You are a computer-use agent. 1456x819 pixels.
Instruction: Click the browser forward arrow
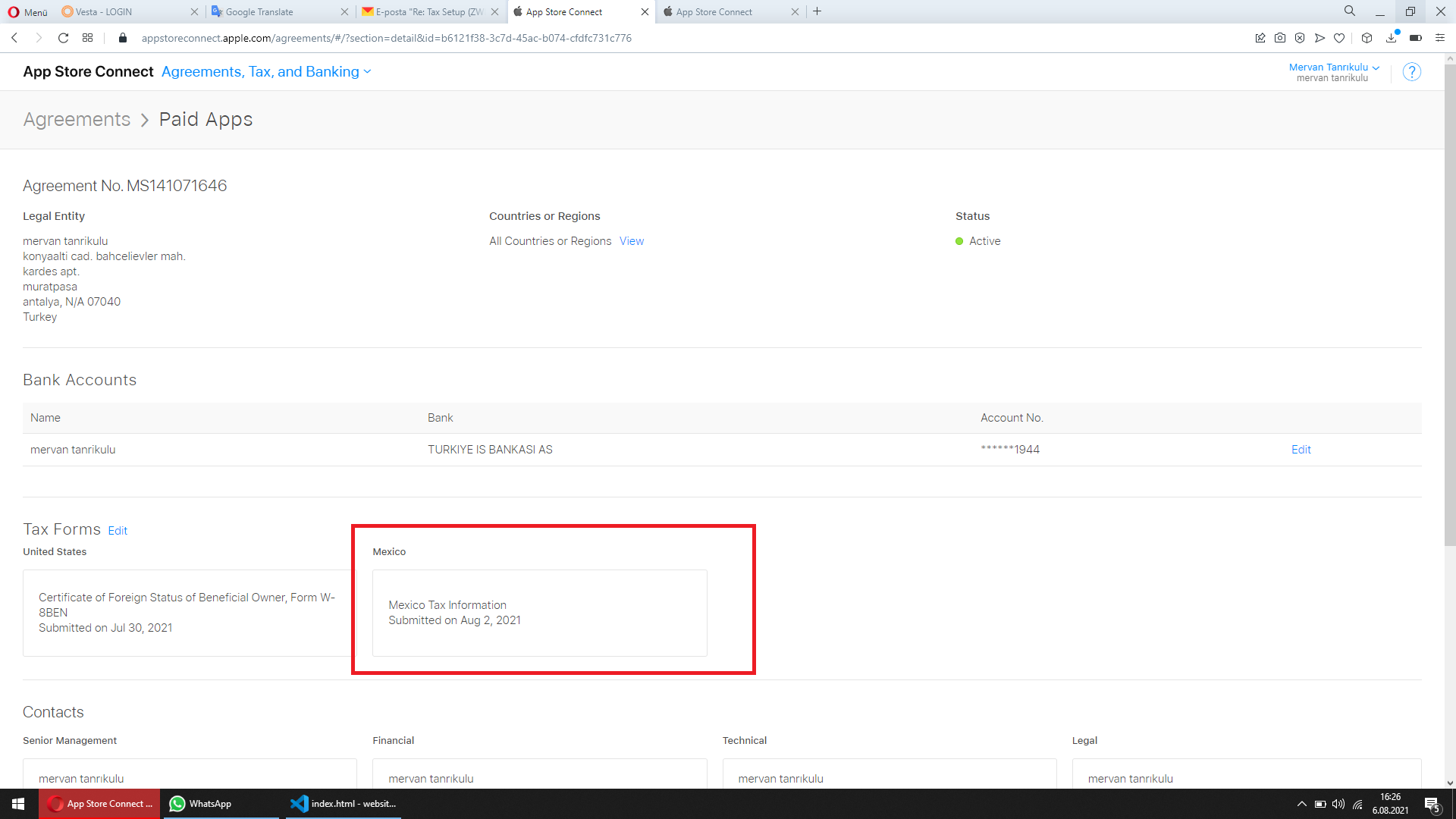(39, 38)
